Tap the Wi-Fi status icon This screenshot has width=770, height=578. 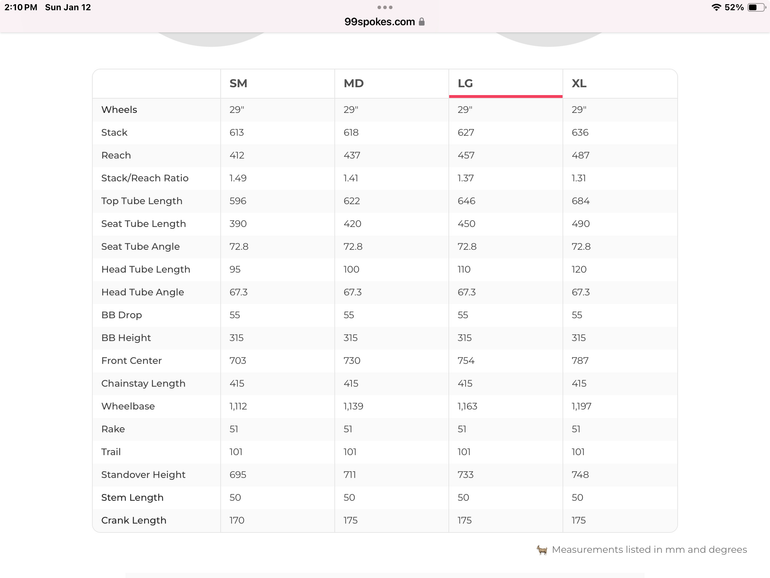click(x=716, y=8)
